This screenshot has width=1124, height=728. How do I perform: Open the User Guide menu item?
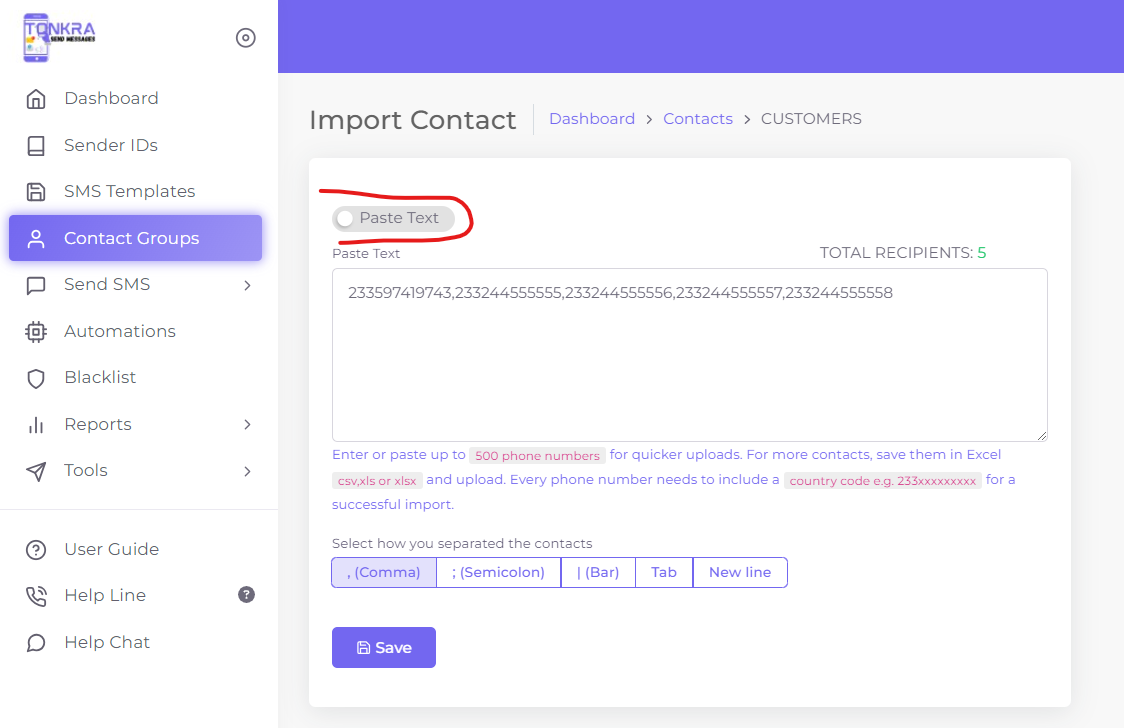pos(111,549)
